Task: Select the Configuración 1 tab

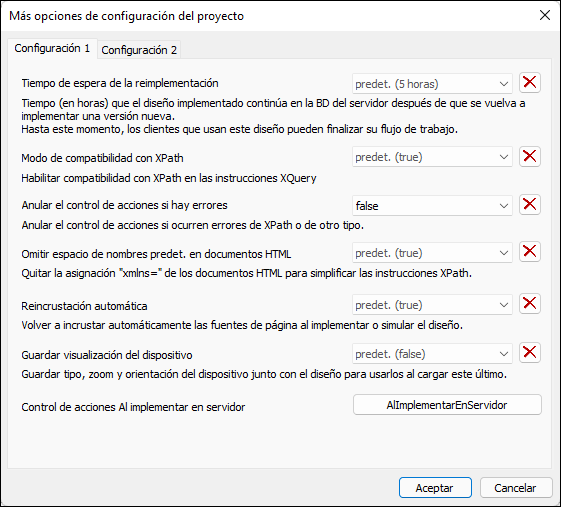Action: point(52,48)
